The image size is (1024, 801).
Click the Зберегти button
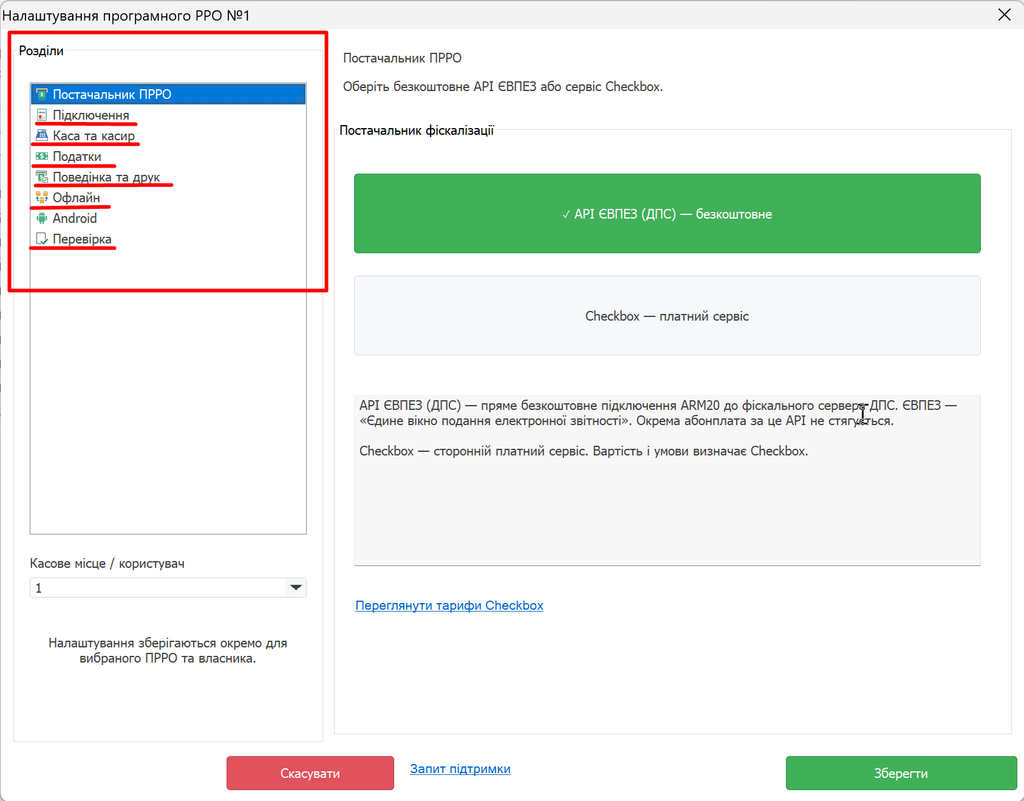tap(901, 773)
